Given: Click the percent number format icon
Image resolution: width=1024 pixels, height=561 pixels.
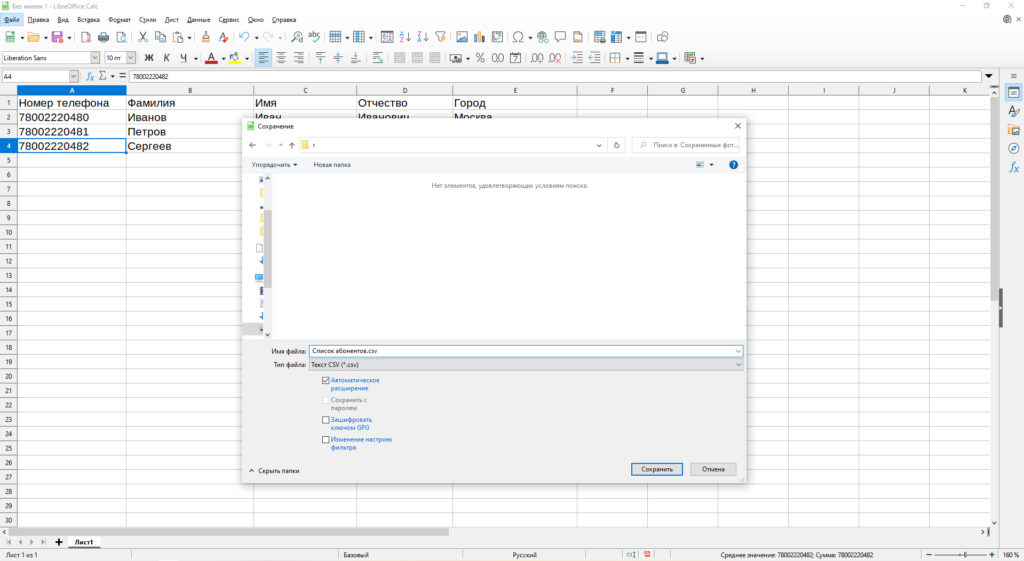Looking at the screenshot, I should pos(480,58).
